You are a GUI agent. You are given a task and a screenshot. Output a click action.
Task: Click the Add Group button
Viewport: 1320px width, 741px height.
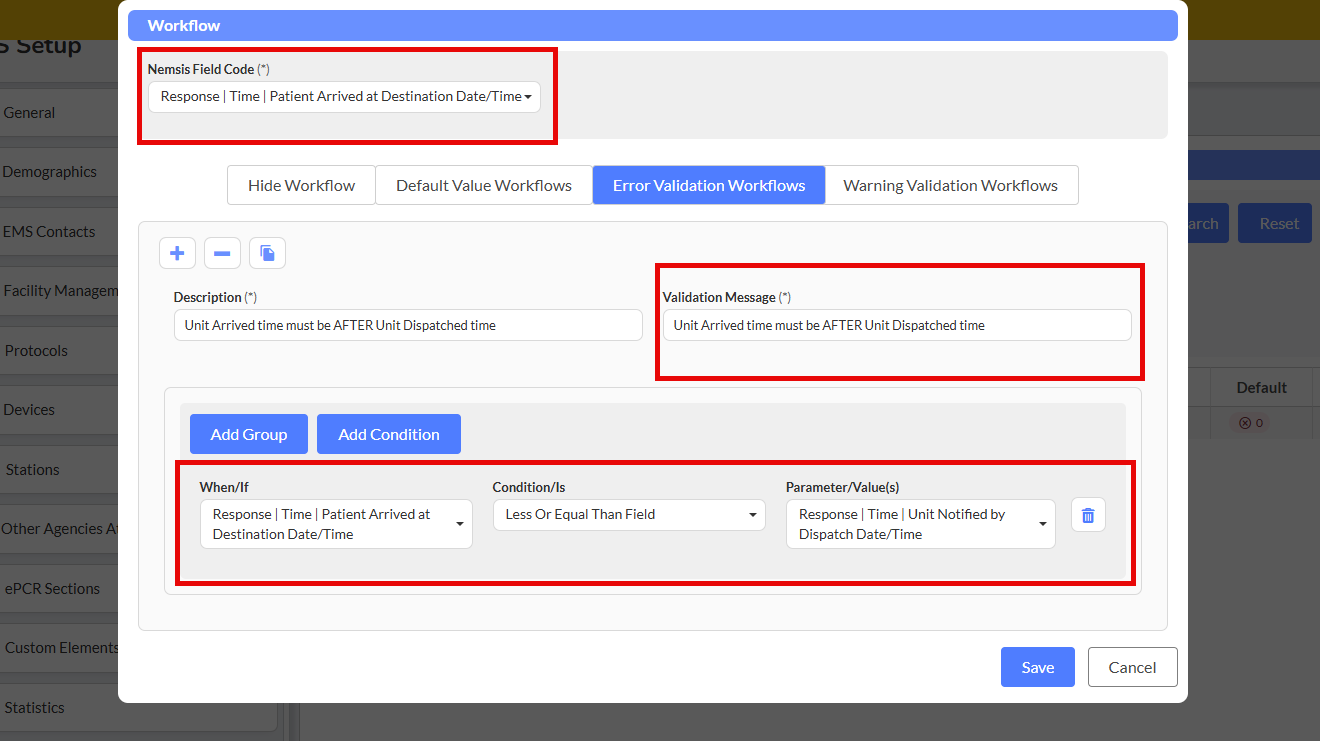[249, 434]
